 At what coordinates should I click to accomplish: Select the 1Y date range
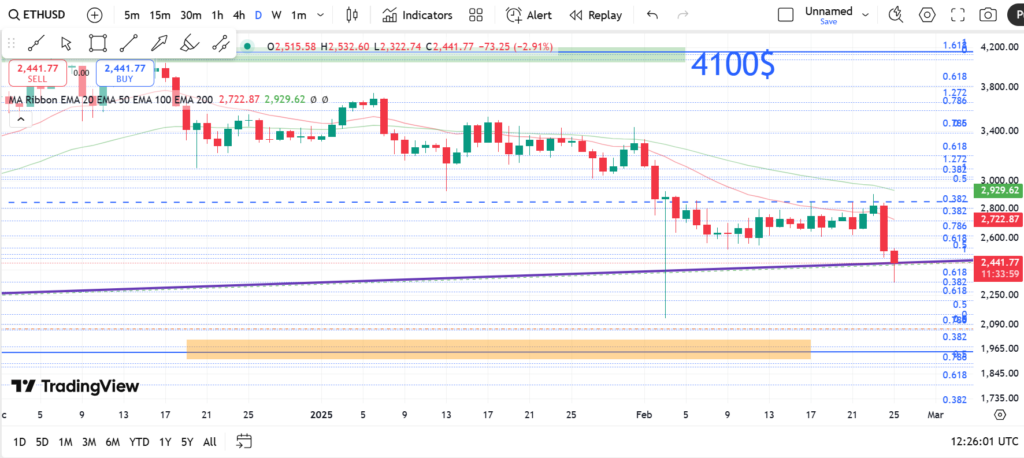tap(166, 441)
